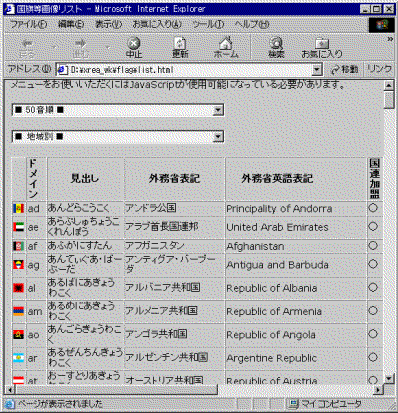Viewport: 398px width, 413px height.
Task: Click the 'Afghanistan' English name cell
Action: (296, 246)
